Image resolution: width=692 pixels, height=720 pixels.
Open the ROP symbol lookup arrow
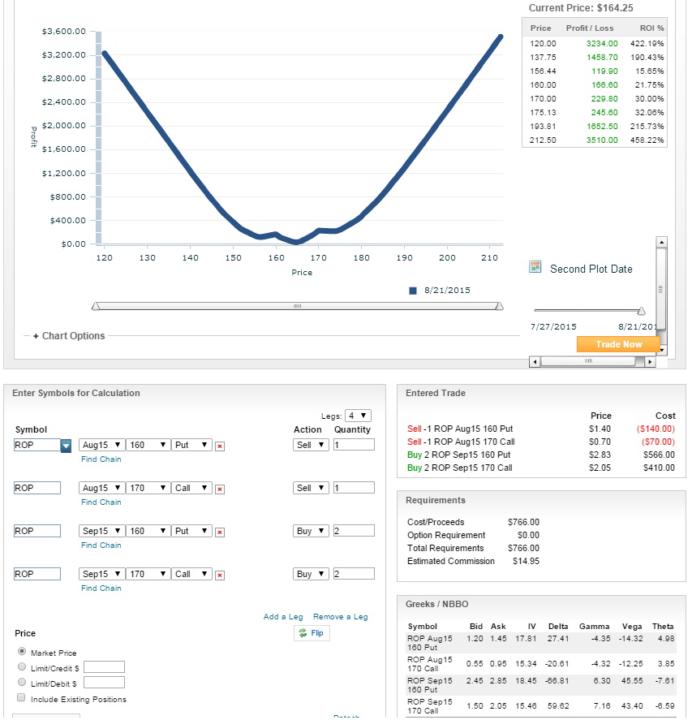click(66, 445)
